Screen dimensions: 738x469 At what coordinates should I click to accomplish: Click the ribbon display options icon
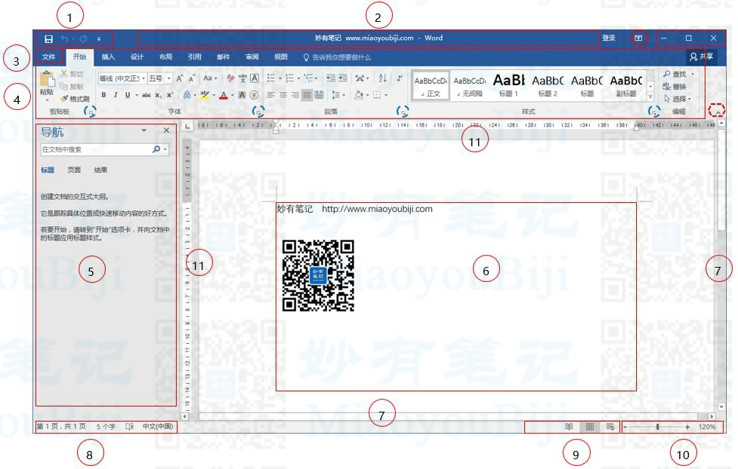pyautogui.click(x=638, y=38)
